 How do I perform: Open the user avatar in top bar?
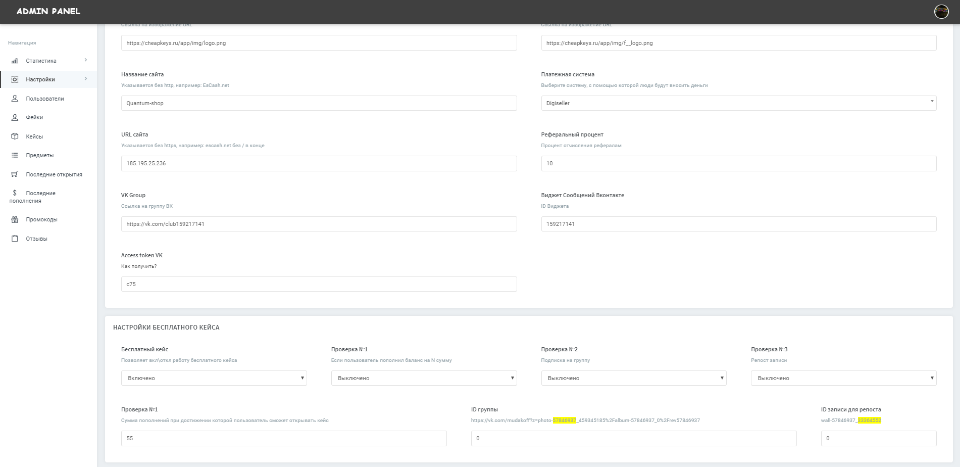[940, 11]
